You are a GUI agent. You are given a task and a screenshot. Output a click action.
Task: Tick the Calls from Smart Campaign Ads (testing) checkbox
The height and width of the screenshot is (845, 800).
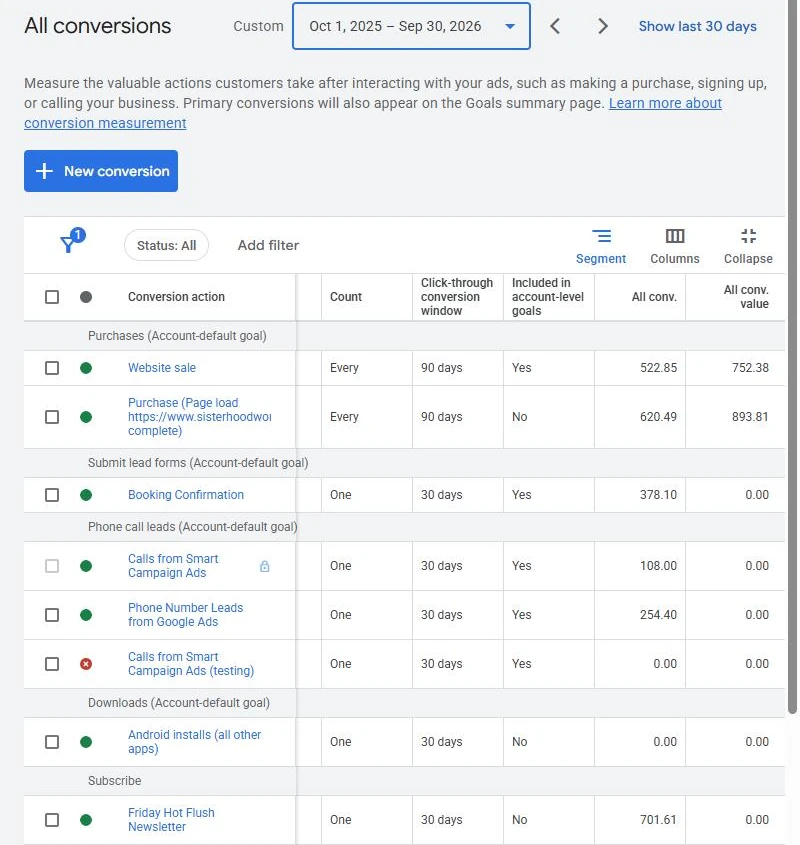point(52,664)
